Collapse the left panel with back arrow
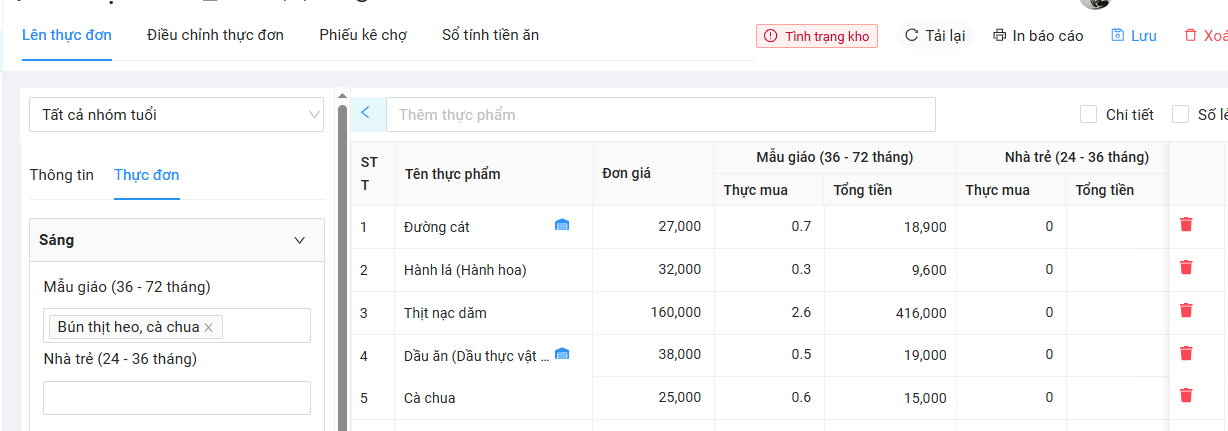The height and width of the screenshot is (431, 1228). click(365, 113)
